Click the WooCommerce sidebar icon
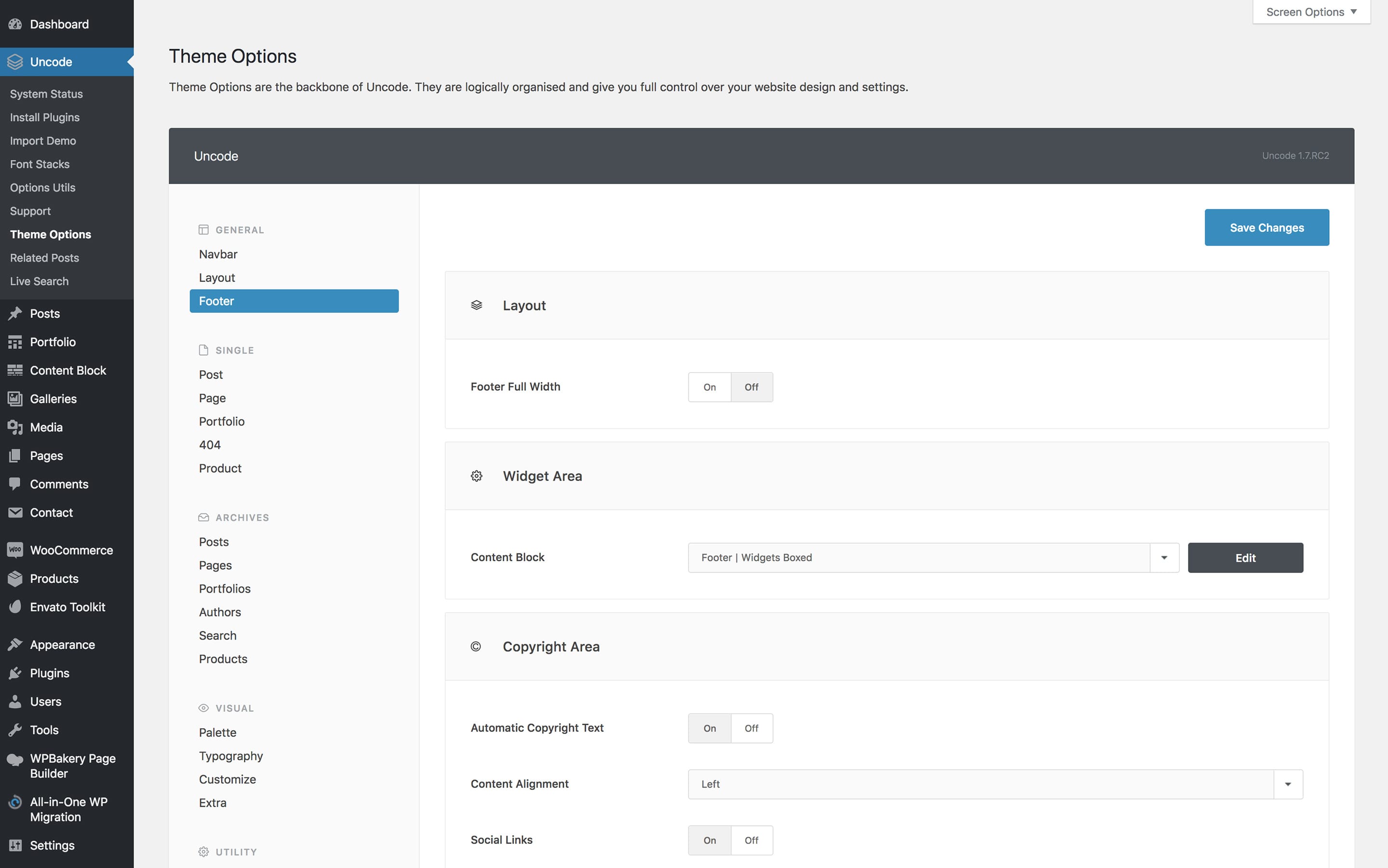The image size is (1388, 868). tap(15, 550)
